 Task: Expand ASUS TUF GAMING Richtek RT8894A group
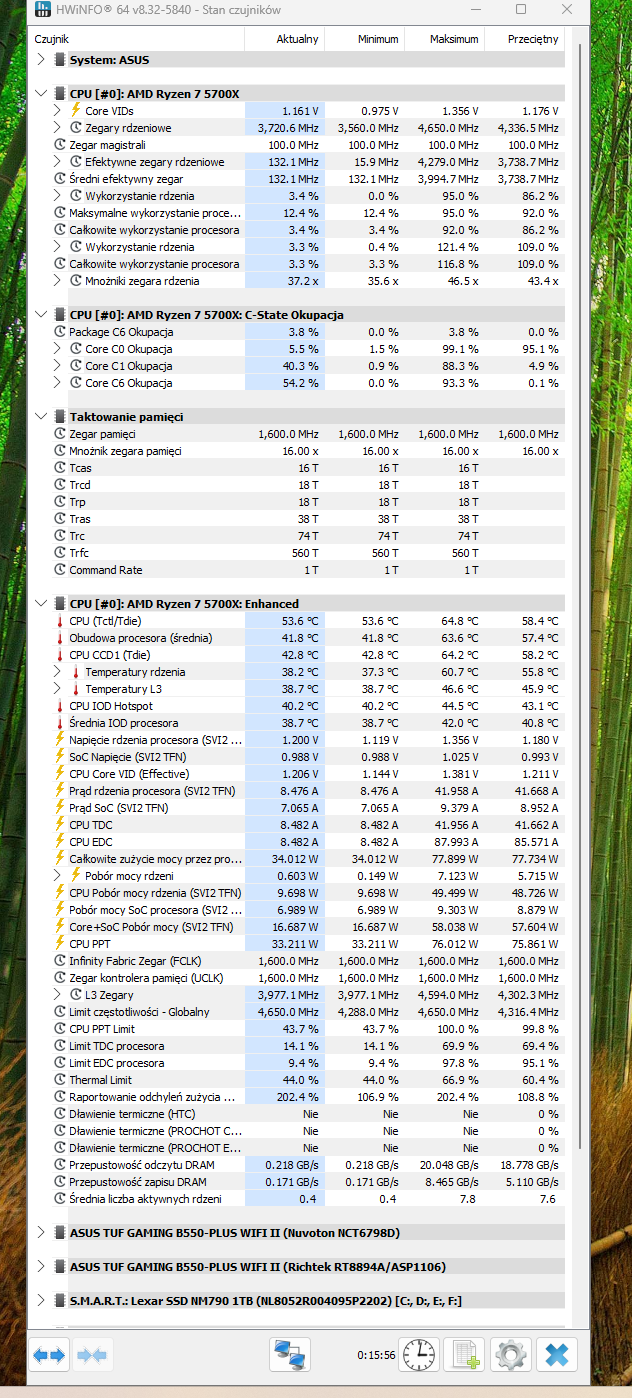tap(41, 1267)
